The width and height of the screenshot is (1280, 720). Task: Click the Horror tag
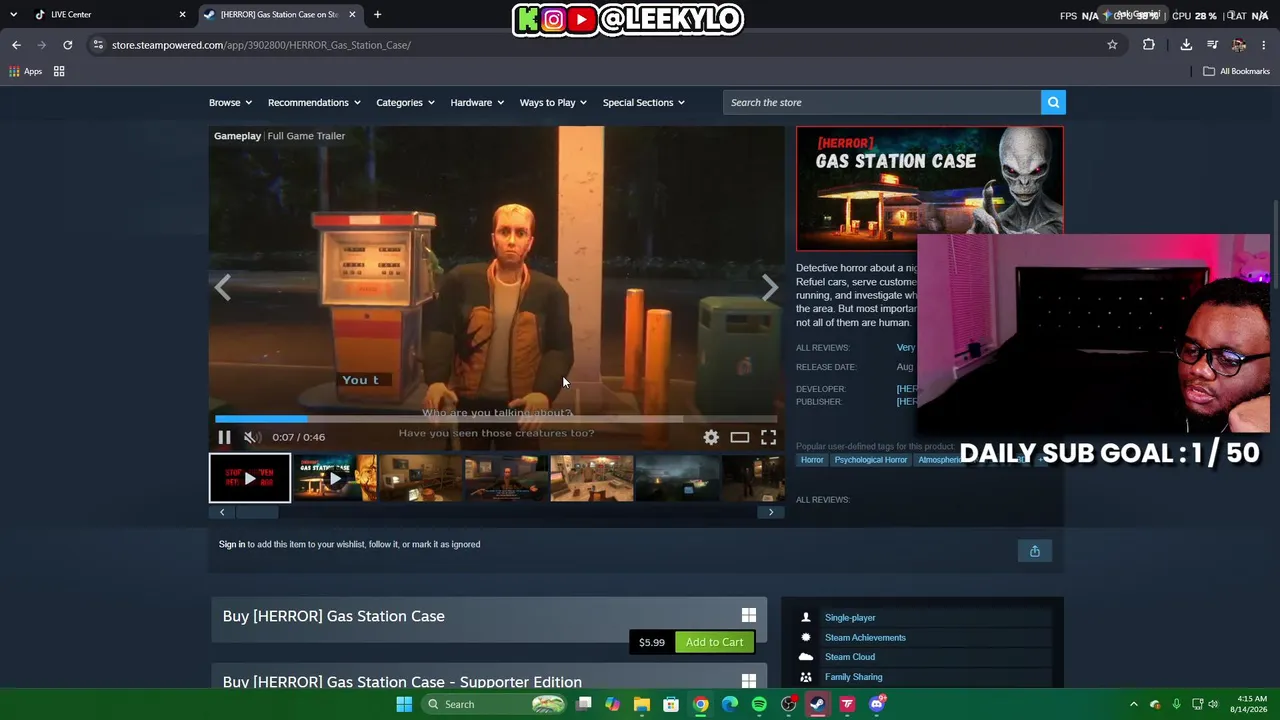click(812, 460)
